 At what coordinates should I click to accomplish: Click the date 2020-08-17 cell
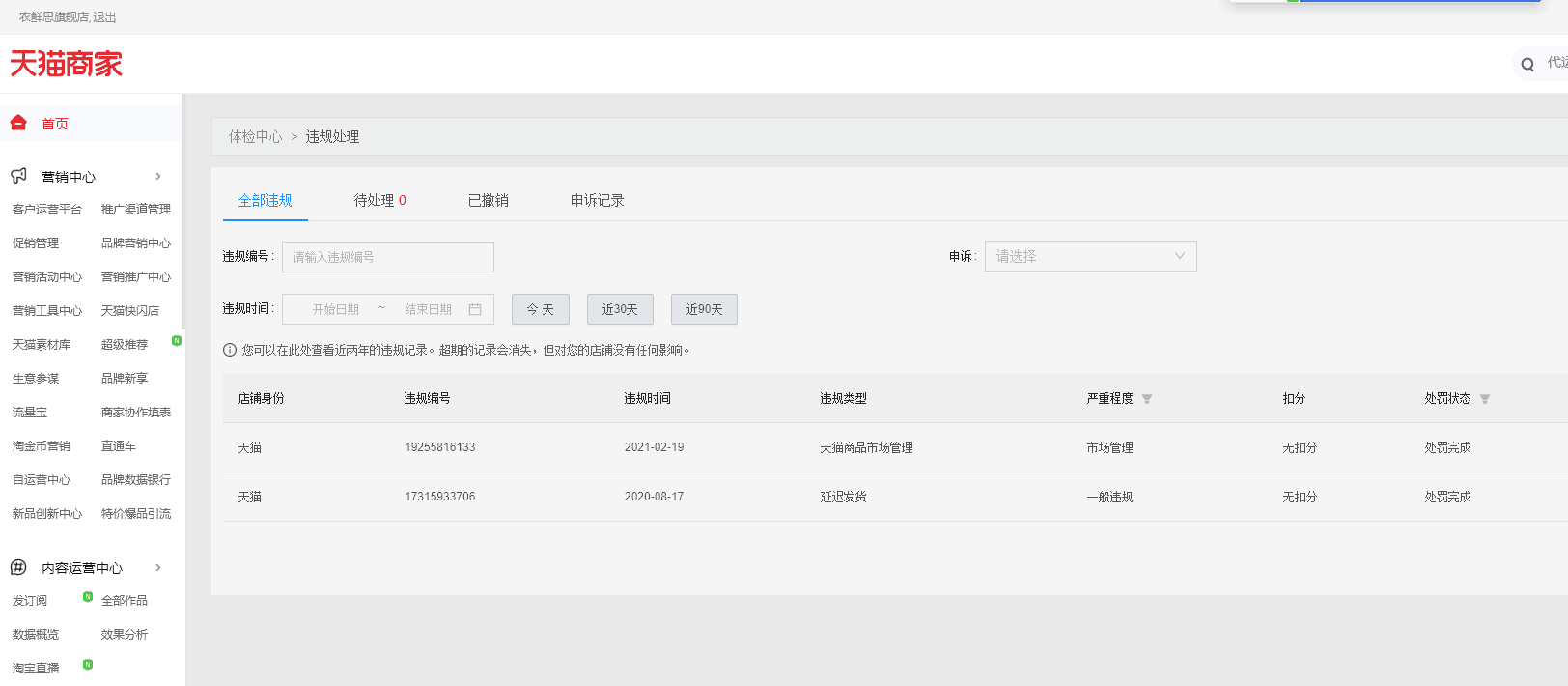pyautogui.click(x=655, y=497)
